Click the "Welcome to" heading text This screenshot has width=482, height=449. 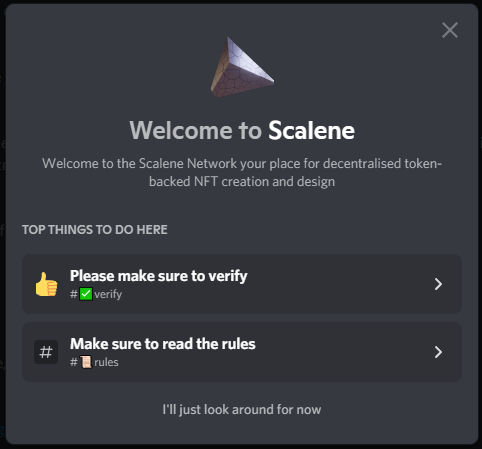196,130
